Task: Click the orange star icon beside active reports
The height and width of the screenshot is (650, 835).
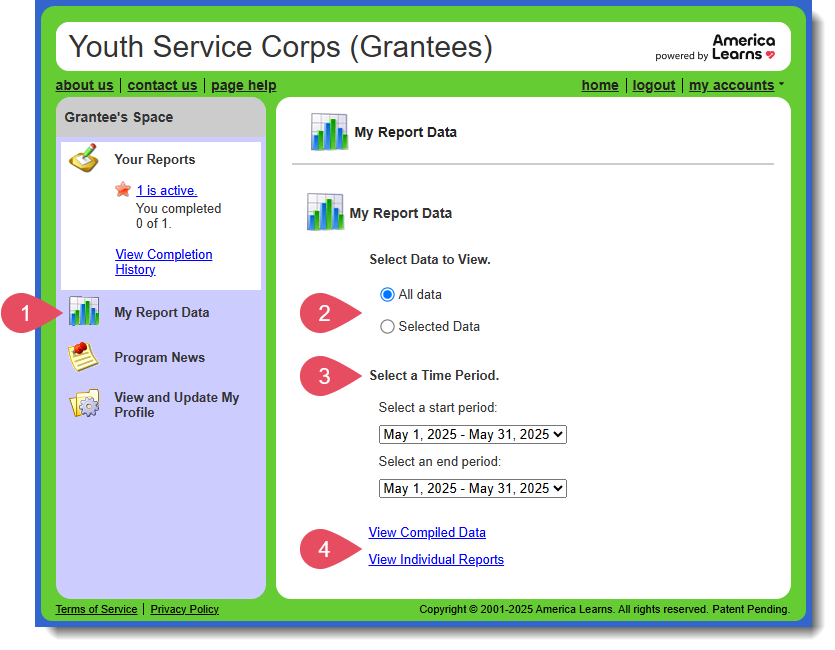Action: coord(123,190)
